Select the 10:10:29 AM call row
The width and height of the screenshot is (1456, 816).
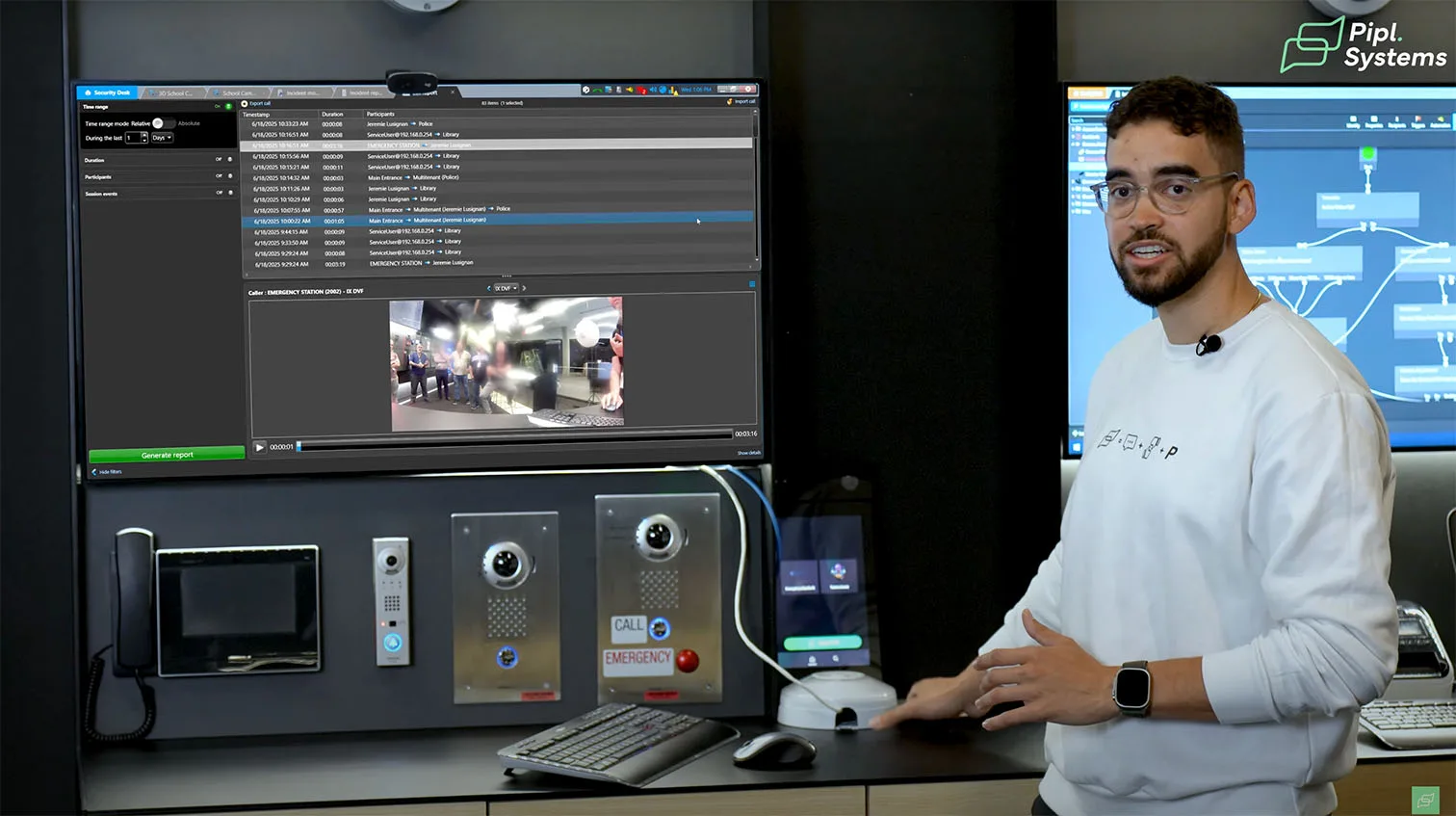coord(496,199)
